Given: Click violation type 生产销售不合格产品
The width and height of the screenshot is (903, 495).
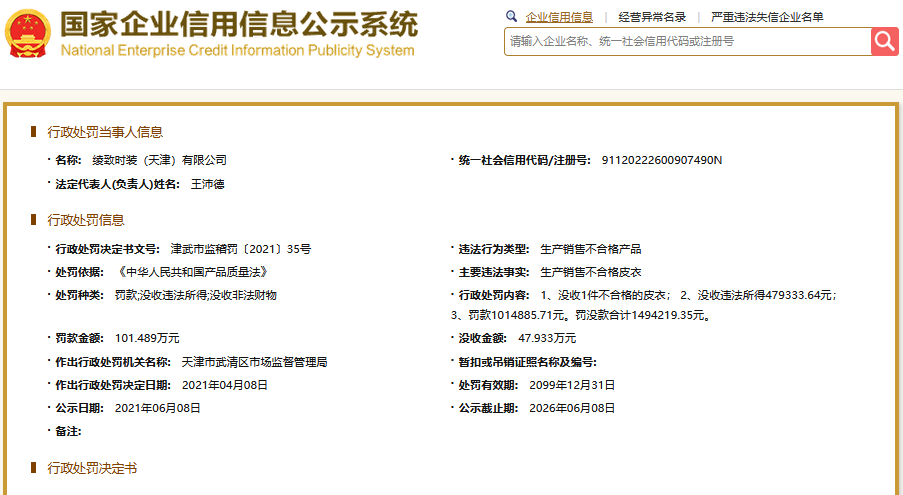Looking at the screenshot, I should coord(591,249).
